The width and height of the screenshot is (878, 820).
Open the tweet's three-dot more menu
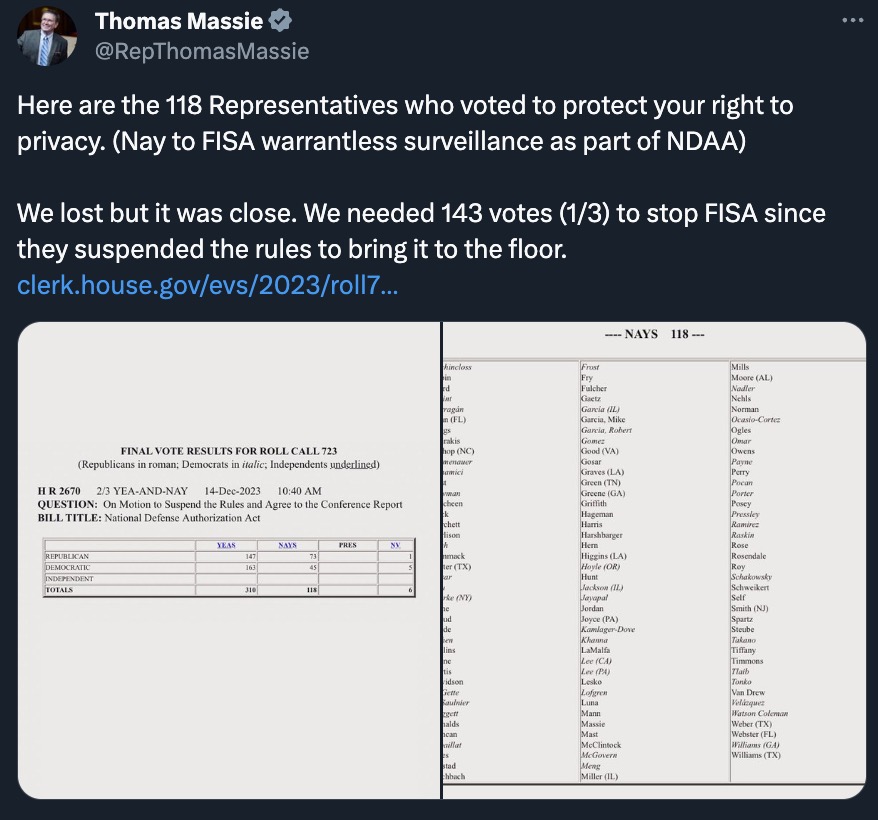[x=852, y=20]
